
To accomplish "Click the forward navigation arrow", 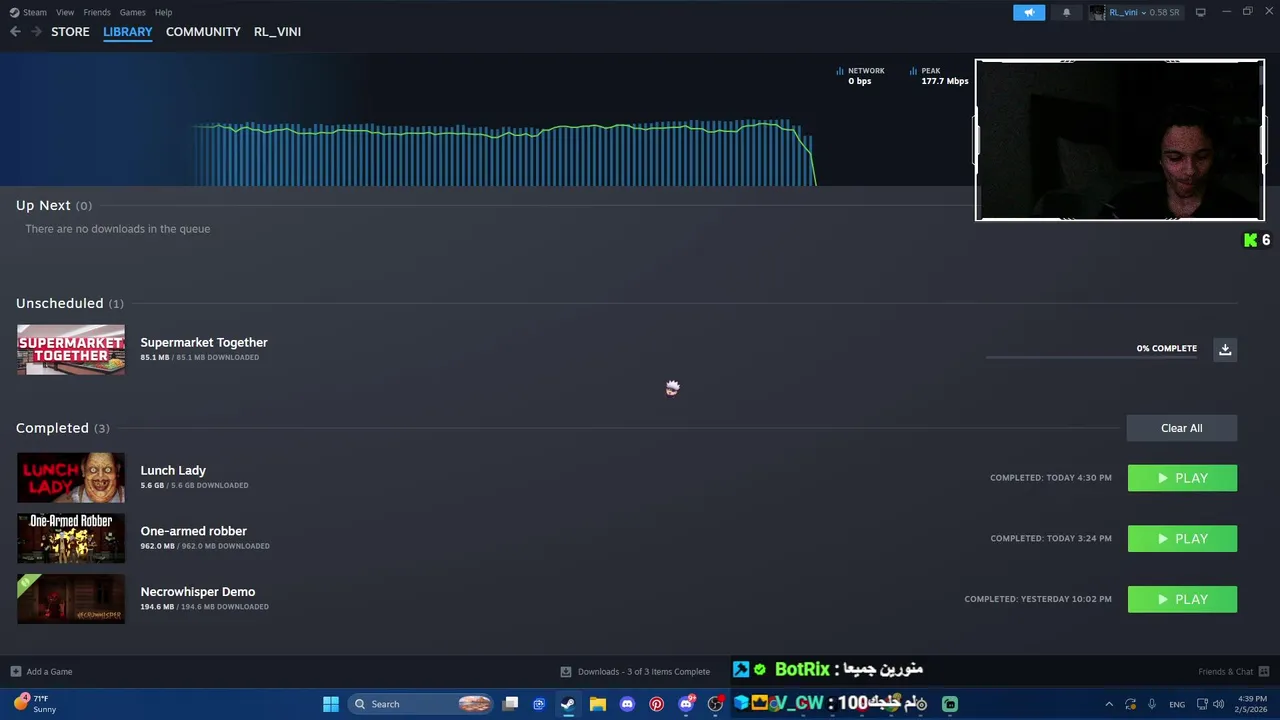I will pyautogui.click(x=36, y=32).
